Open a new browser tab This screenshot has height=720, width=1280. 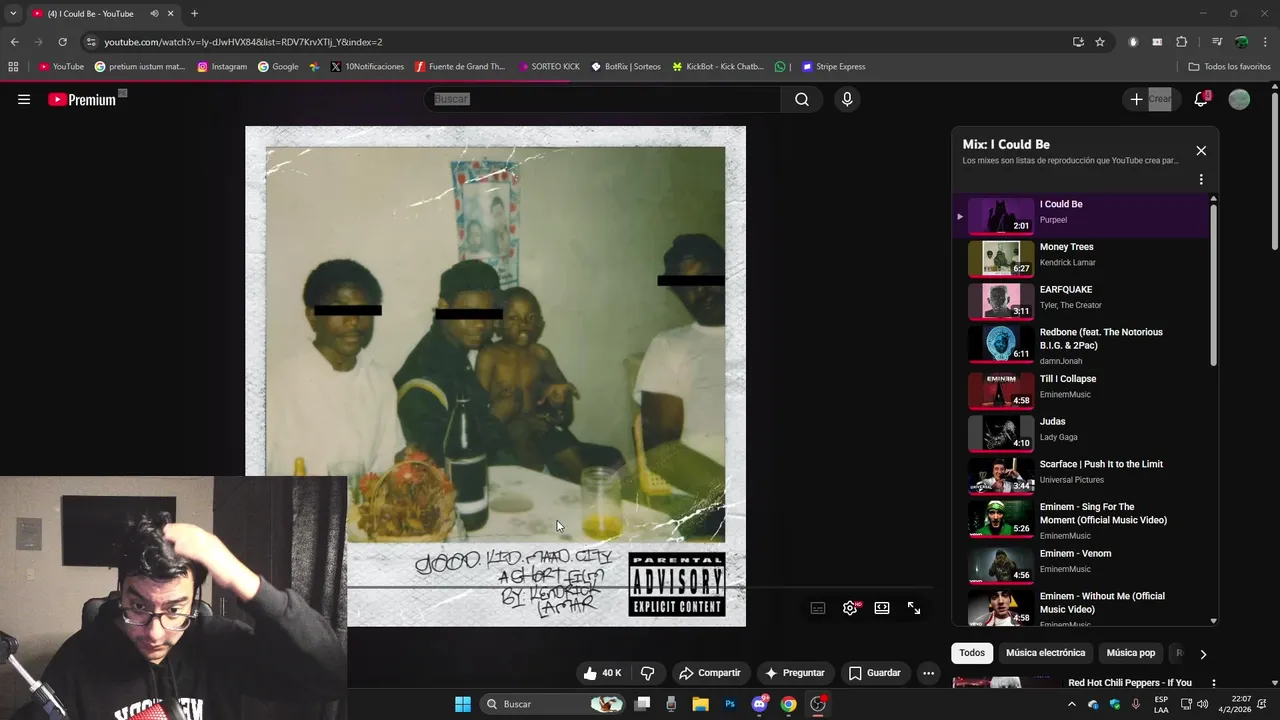(194, 14)
